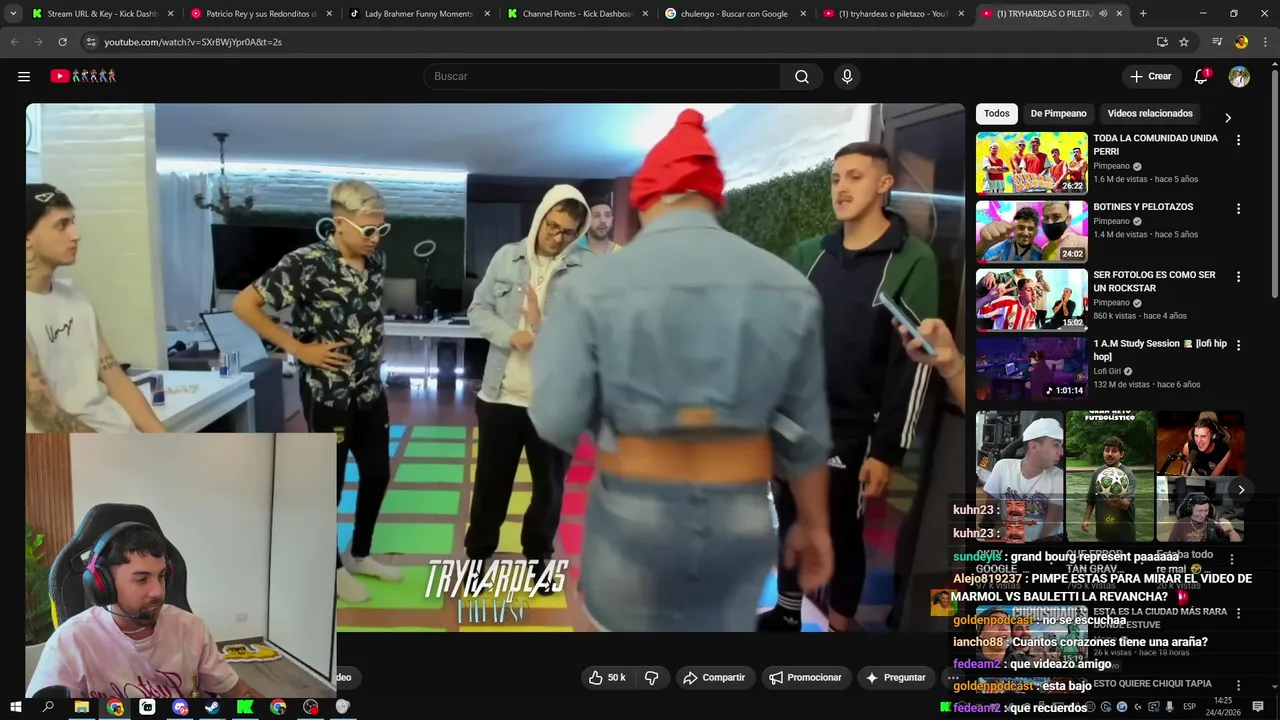
Task: Switch to Stream URL & Key tab
Action: pos(102,14)
